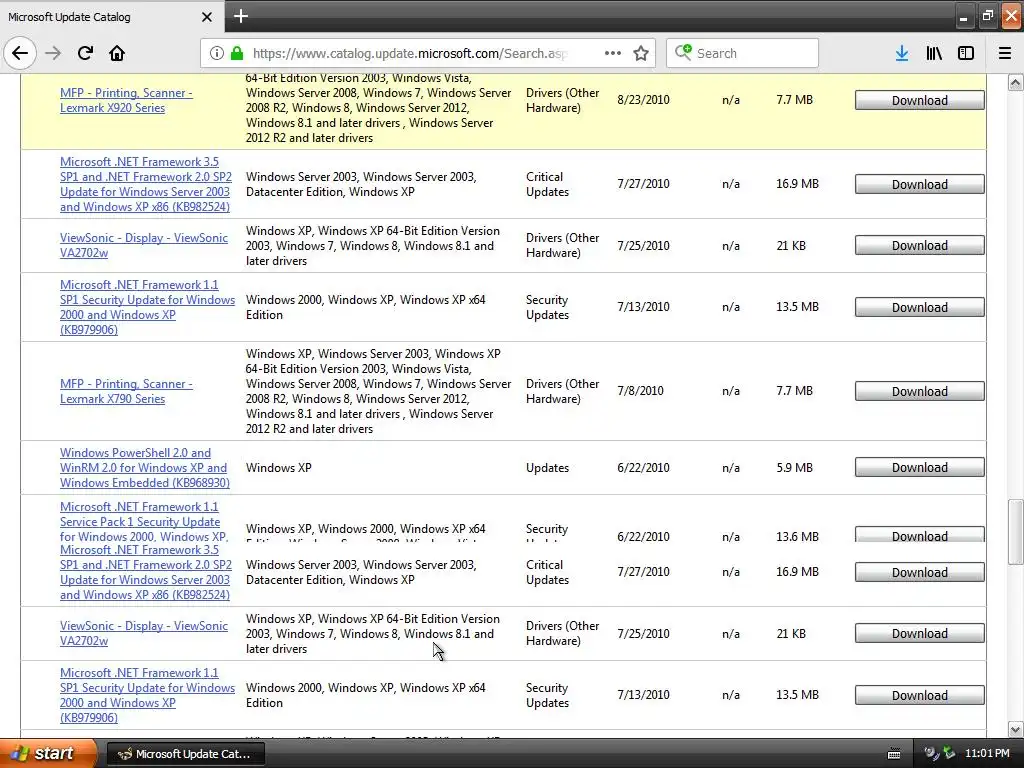Viewport: 1024px width, 768px height.
Task: Click the 5.9 MB size value
Action: 794,468
